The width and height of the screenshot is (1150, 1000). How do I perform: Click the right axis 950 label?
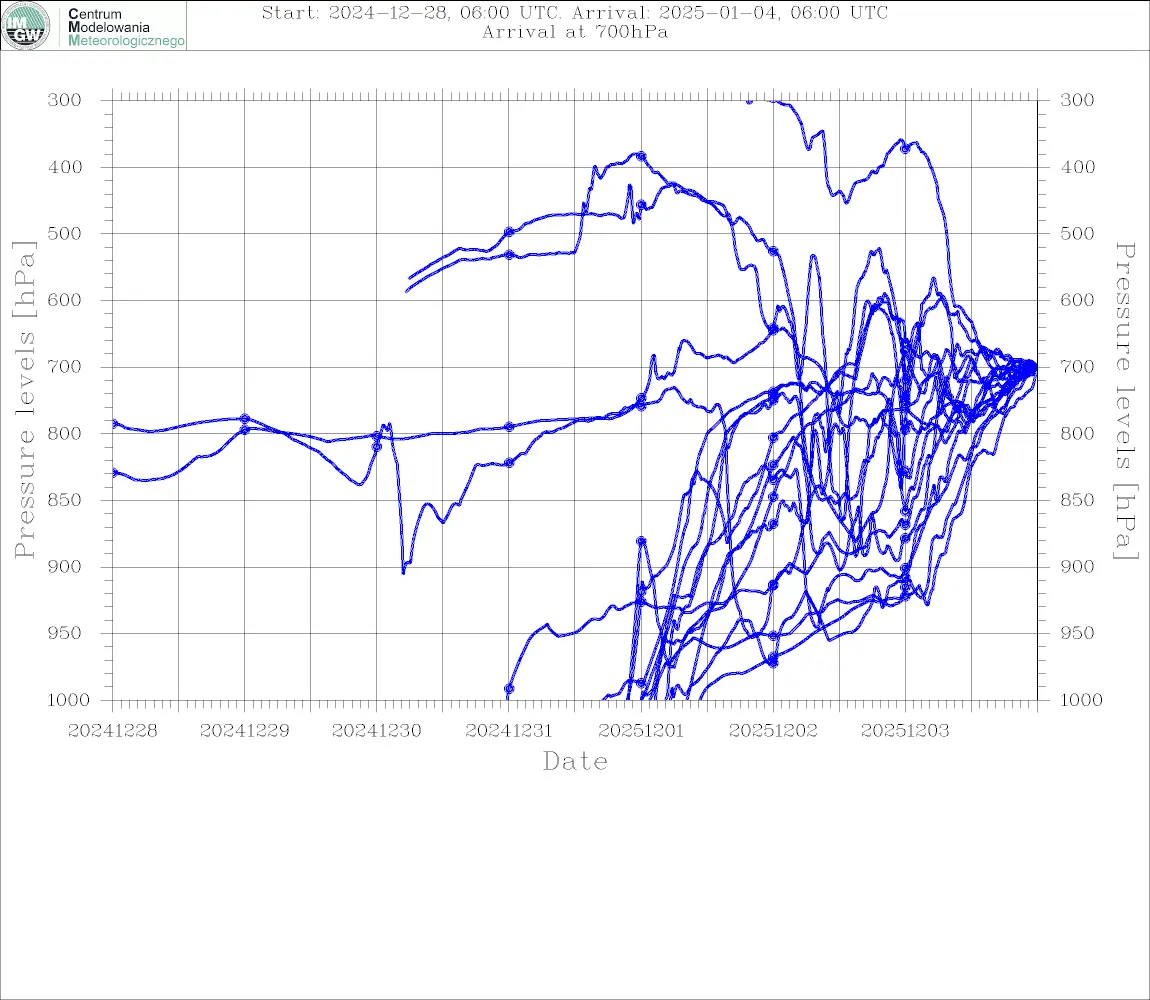pyautogui.click(x=1077, y=633)
